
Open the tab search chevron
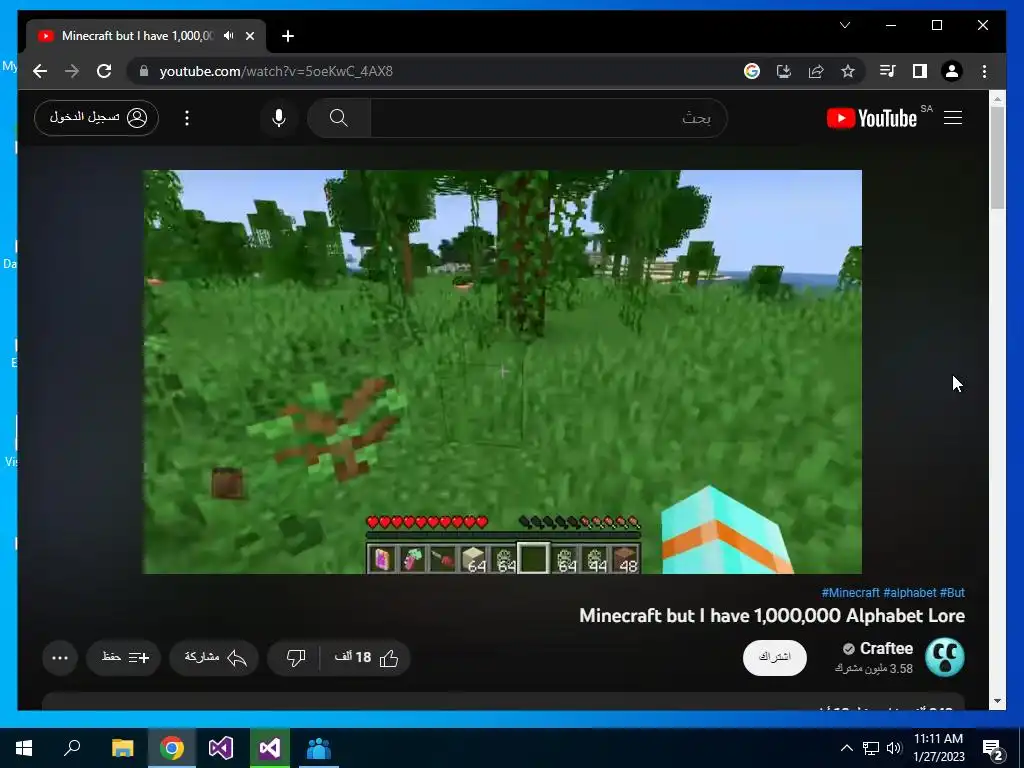(844, 25)
